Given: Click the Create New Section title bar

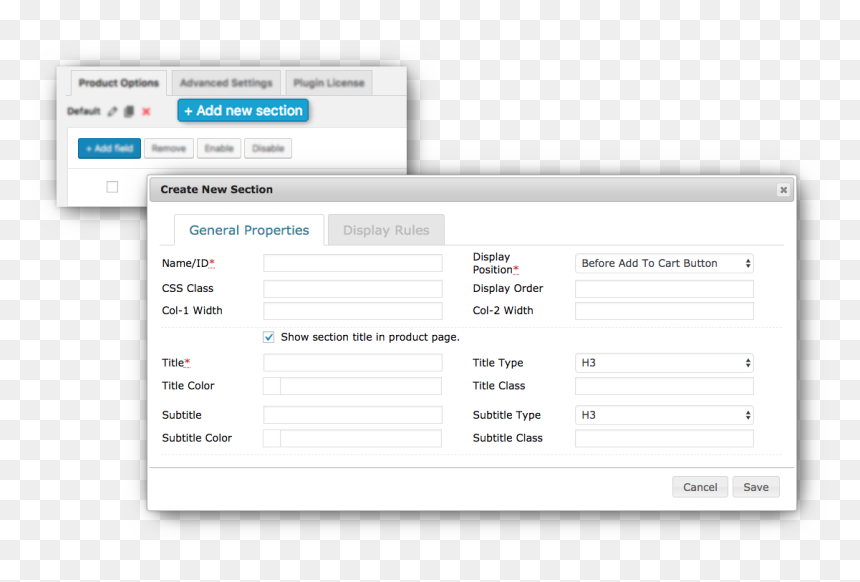Looking at the screenshot, I should click(472, 190).
